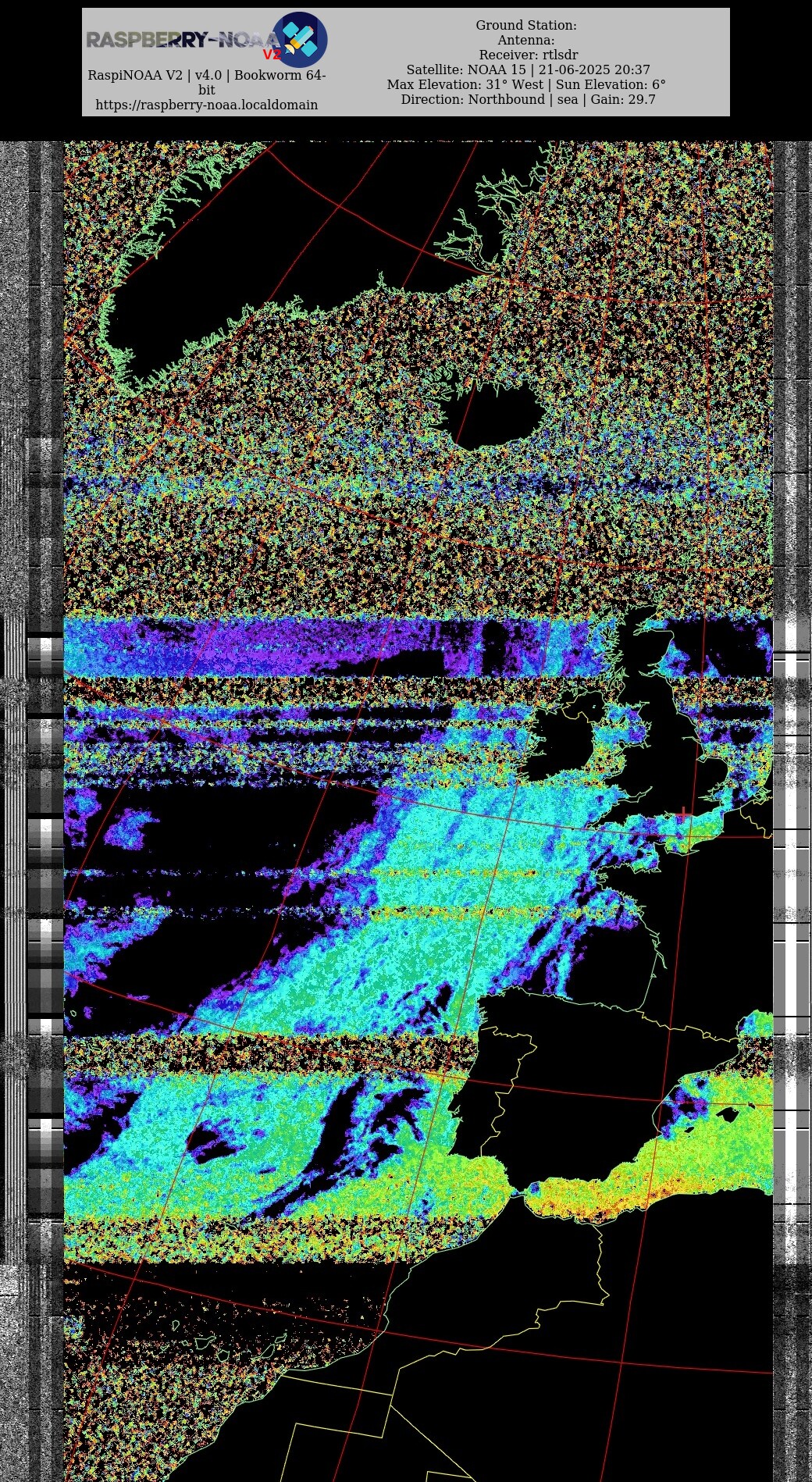Click the 'RaspiNOAA V2 | v4.0 | Bookworm 64-bit' text
The height and width of the screenshot is (1482, 812).
tap(207, 82)
